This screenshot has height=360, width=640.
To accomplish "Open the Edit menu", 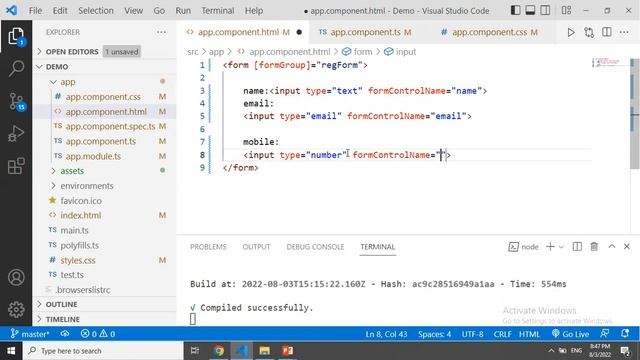I will (60, 11).
